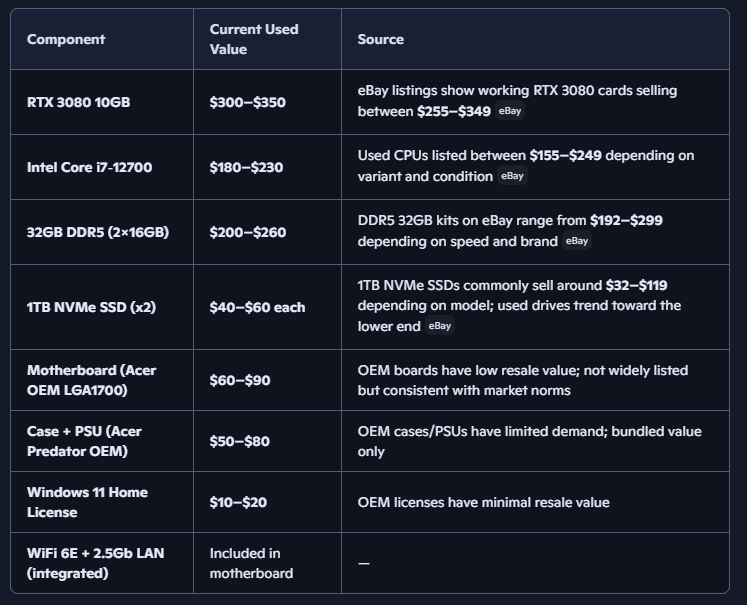
Task: Click the bold $255–$349 price range
Action: click(454, 111)
